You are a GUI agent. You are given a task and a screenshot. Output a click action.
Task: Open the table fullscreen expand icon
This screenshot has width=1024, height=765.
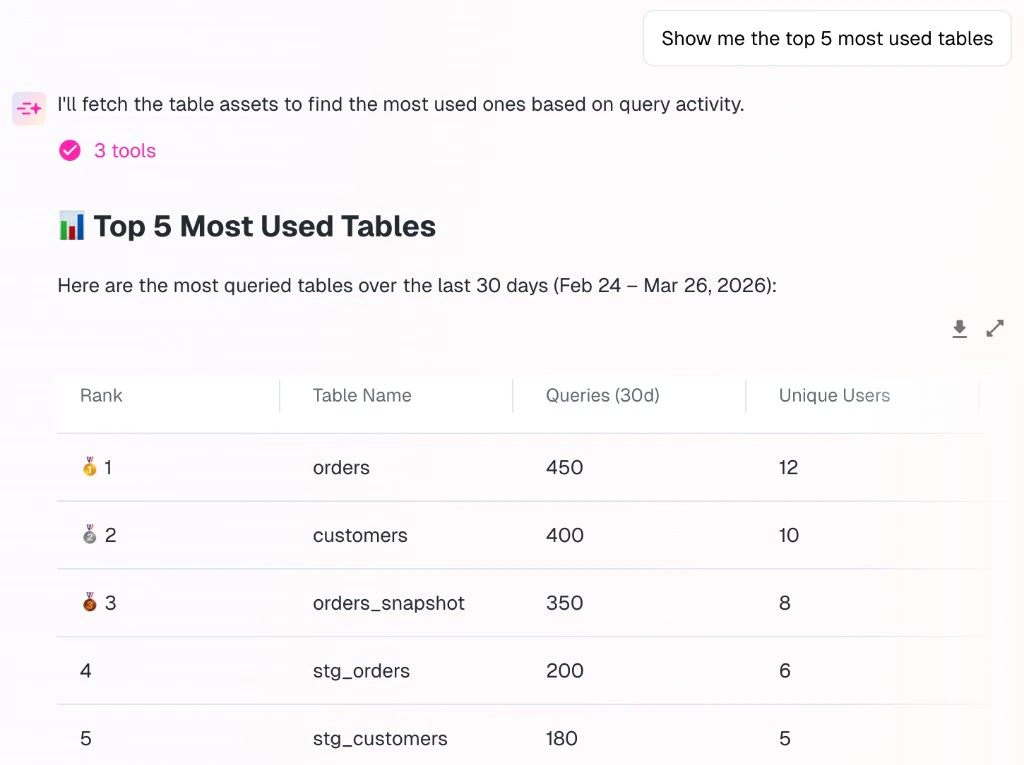(994, 328)
